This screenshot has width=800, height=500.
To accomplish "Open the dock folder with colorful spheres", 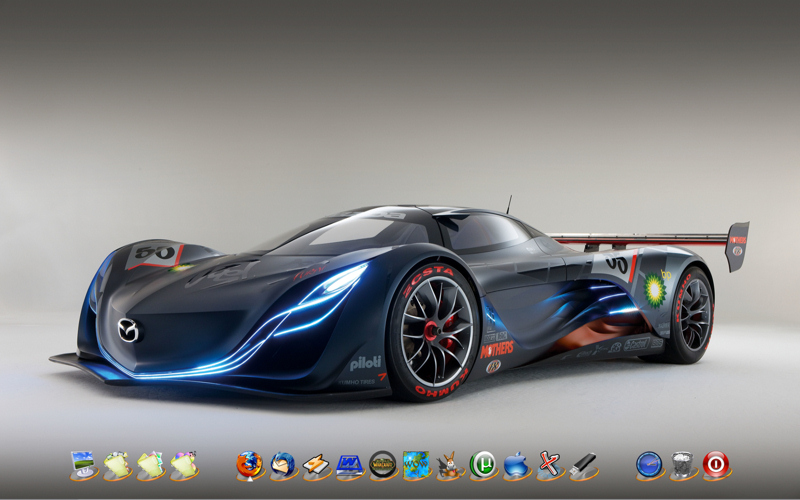I will 184,464.
